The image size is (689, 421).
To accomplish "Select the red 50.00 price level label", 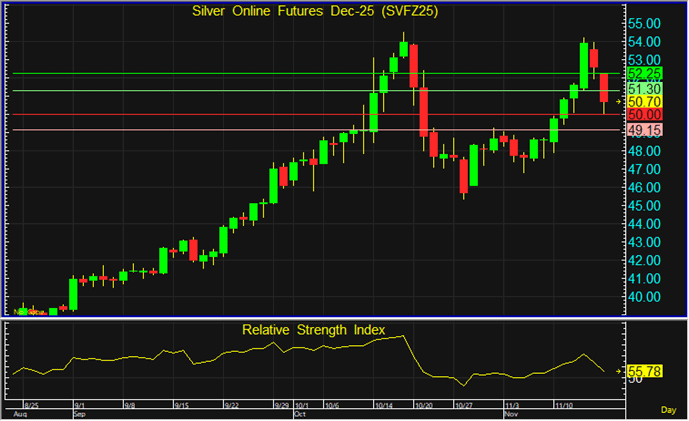I will pos(645,115).
